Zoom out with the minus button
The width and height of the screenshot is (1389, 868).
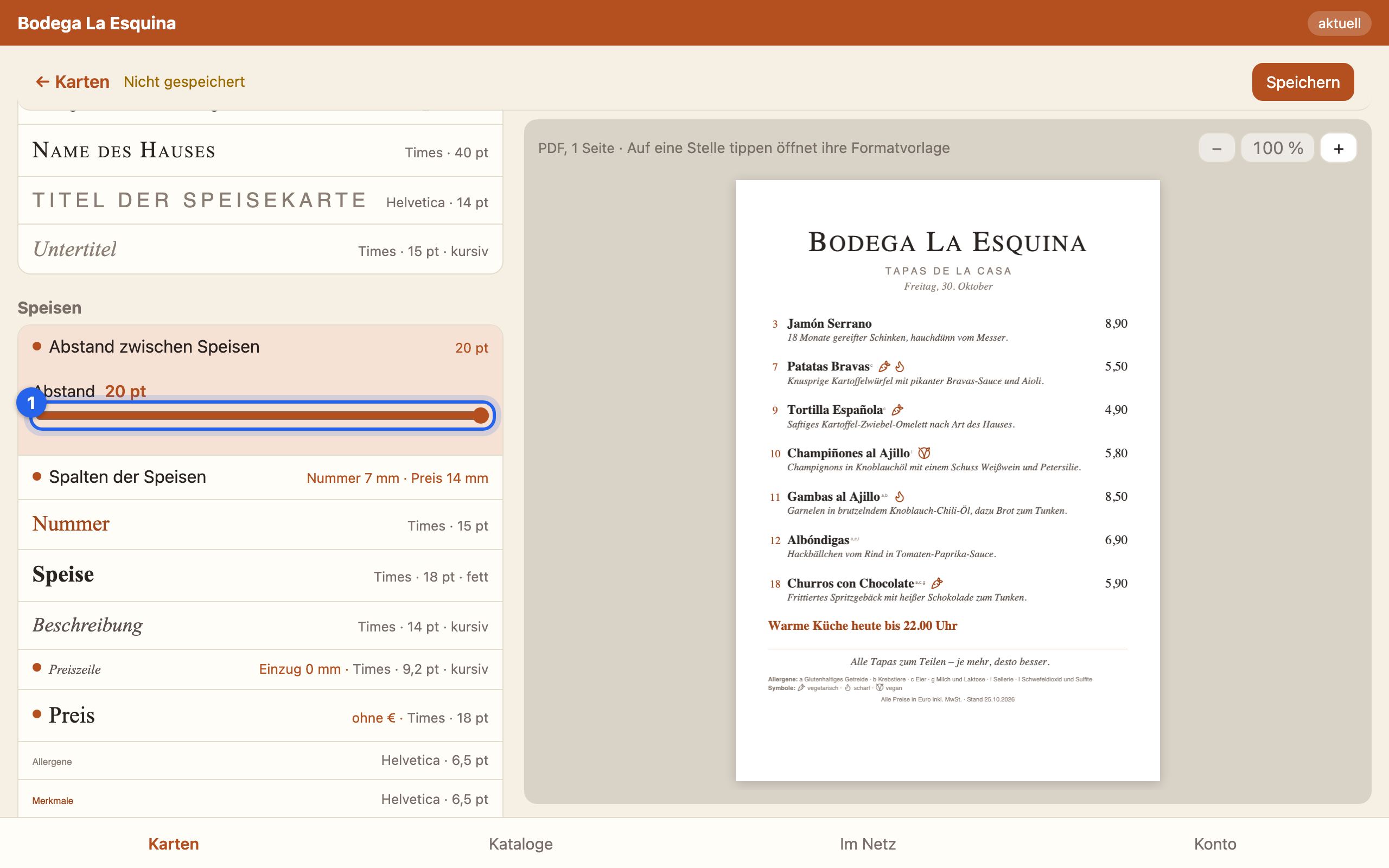(1216, 148)
